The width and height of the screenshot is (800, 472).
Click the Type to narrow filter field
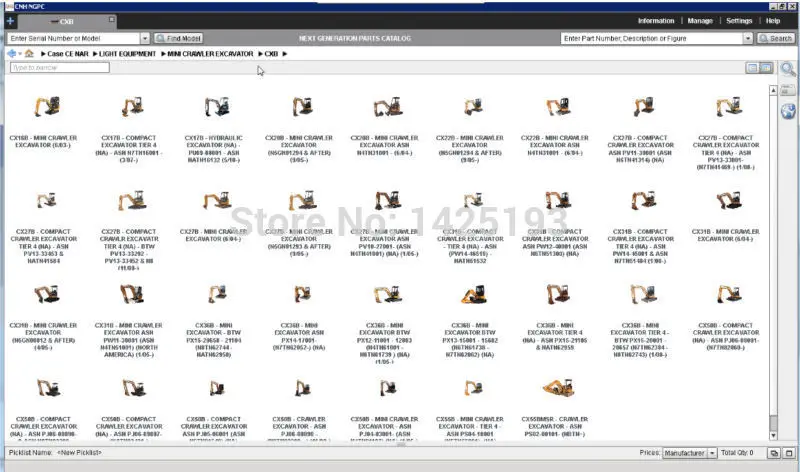[x=60, y=67]
